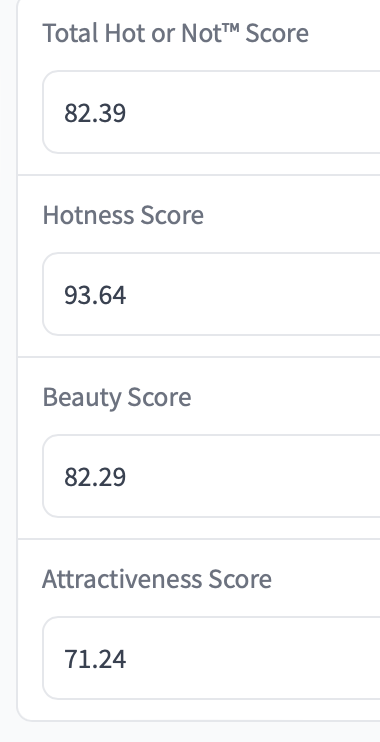
Task: Click the Total Hot or Not Score textbox
Action: click(212, 112)
